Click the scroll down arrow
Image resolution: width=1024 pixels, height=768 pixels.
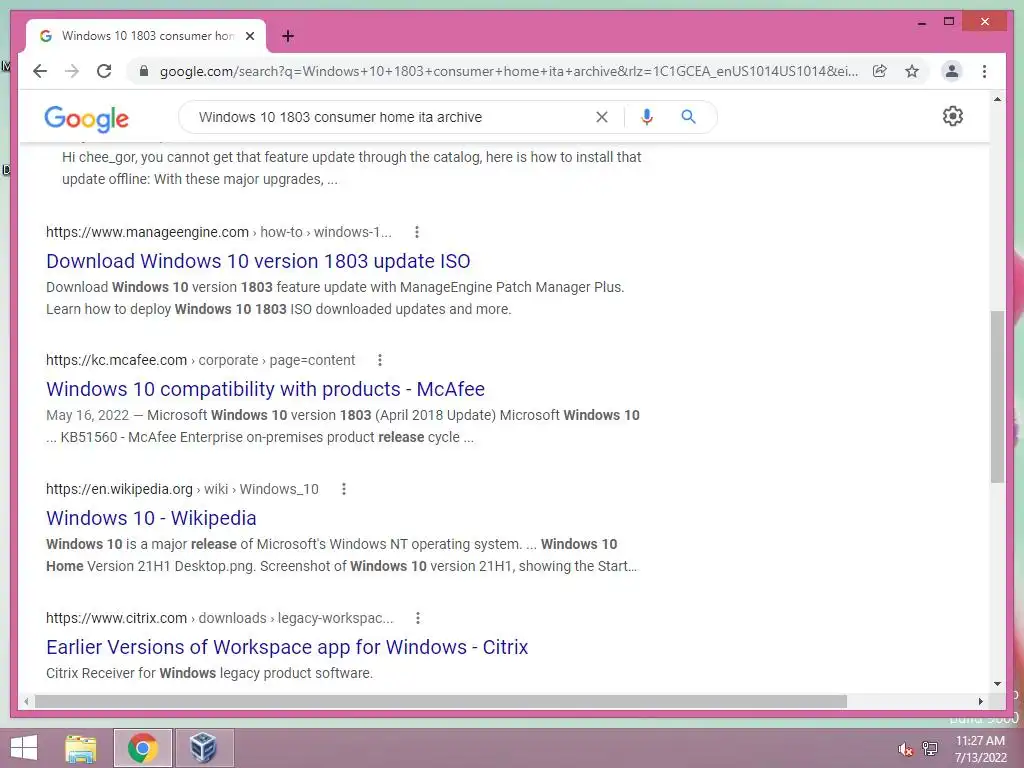pos(997,684)
